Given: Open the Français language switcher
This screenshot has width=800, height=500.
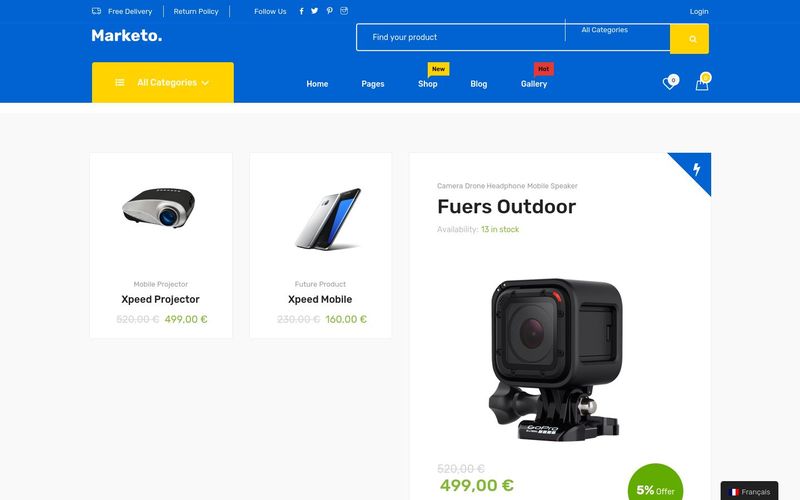Looking at the screenshot, I should tap(749, 491).
